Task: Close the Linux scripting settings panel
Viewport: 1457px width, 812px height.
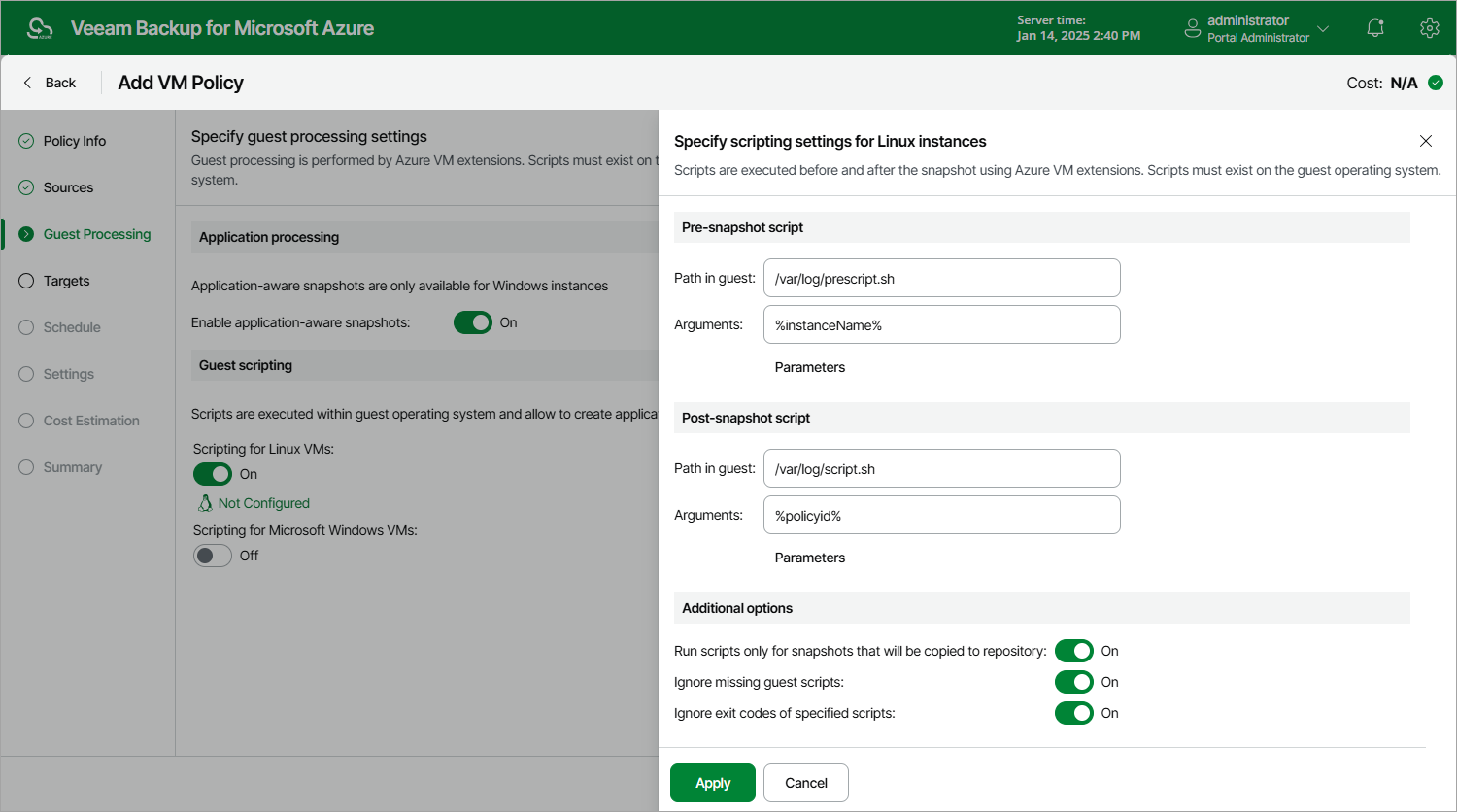Action: click(x=1426, y=141)
